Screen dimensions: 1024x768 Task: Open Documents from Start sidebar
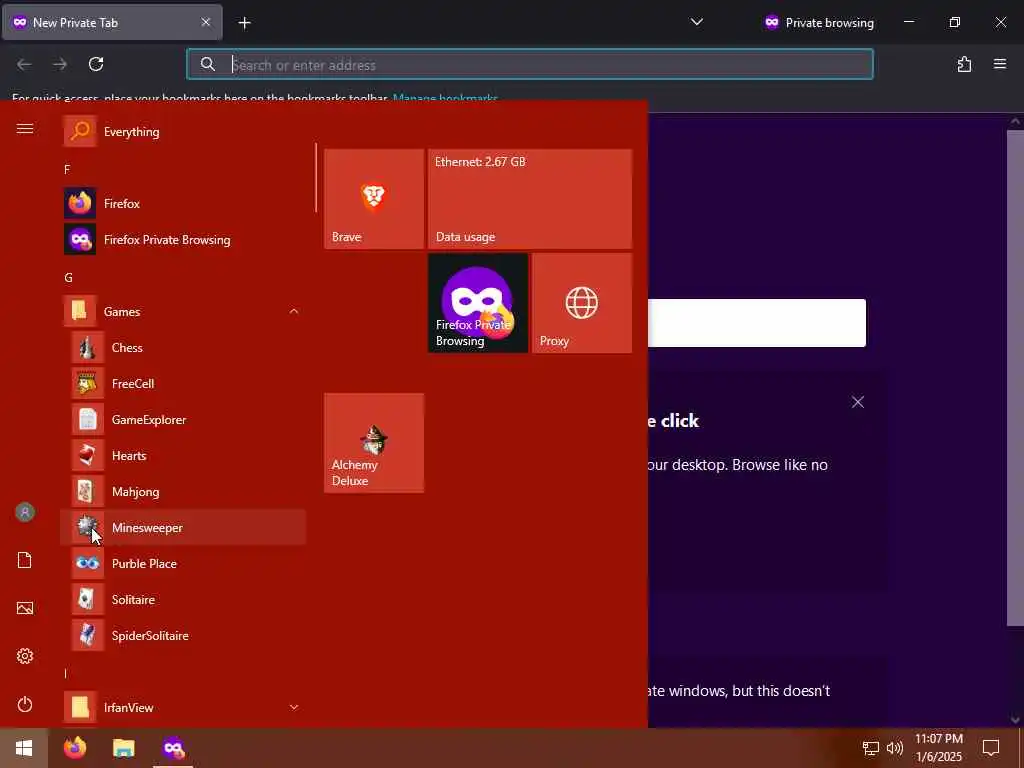(25, 560)
